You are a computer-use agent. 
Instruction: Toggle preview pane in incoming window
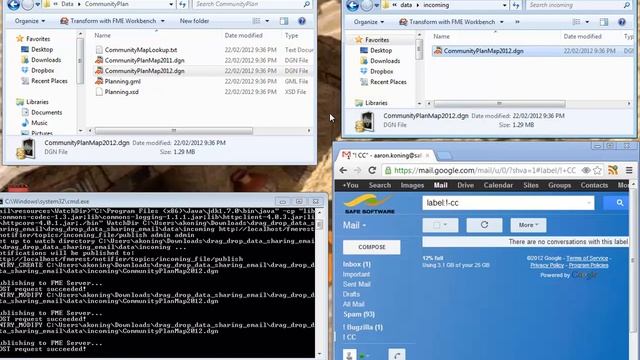coord(604,22)
